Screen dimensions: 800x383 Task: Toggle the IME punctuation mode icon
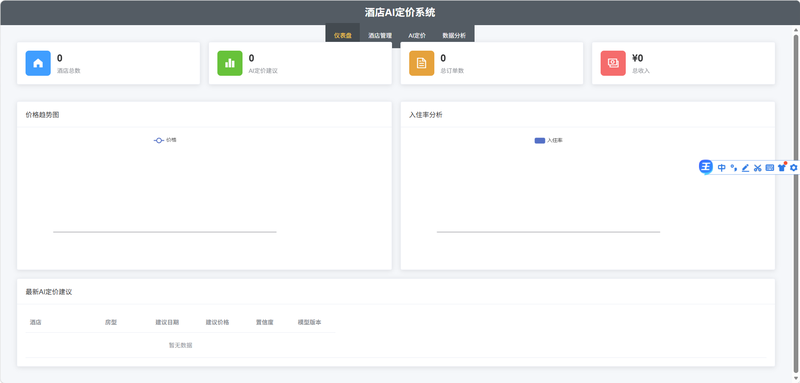click(734, 168)
